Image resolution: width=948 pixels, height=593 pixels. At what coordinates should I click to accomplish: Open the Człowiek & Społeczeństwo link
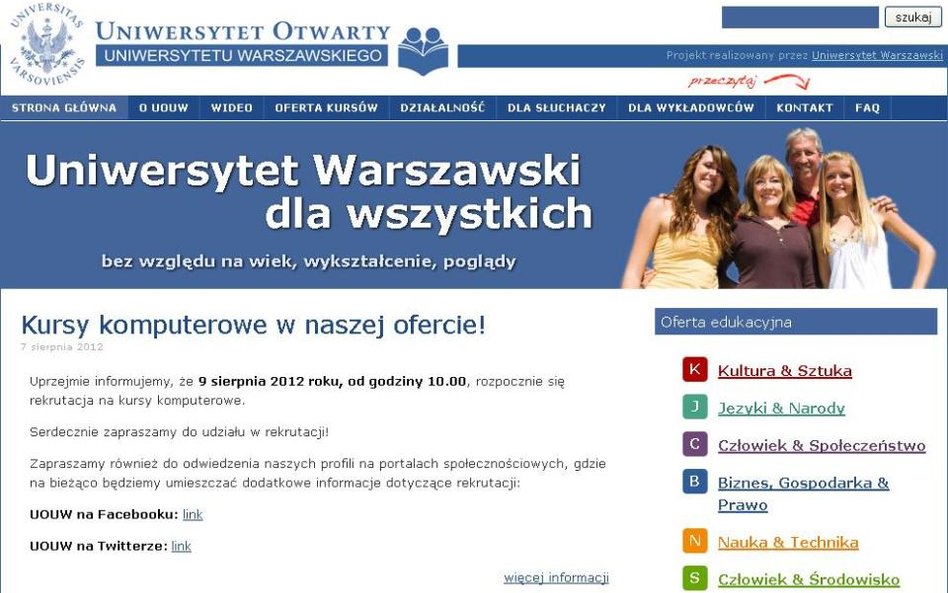[822, 446]
